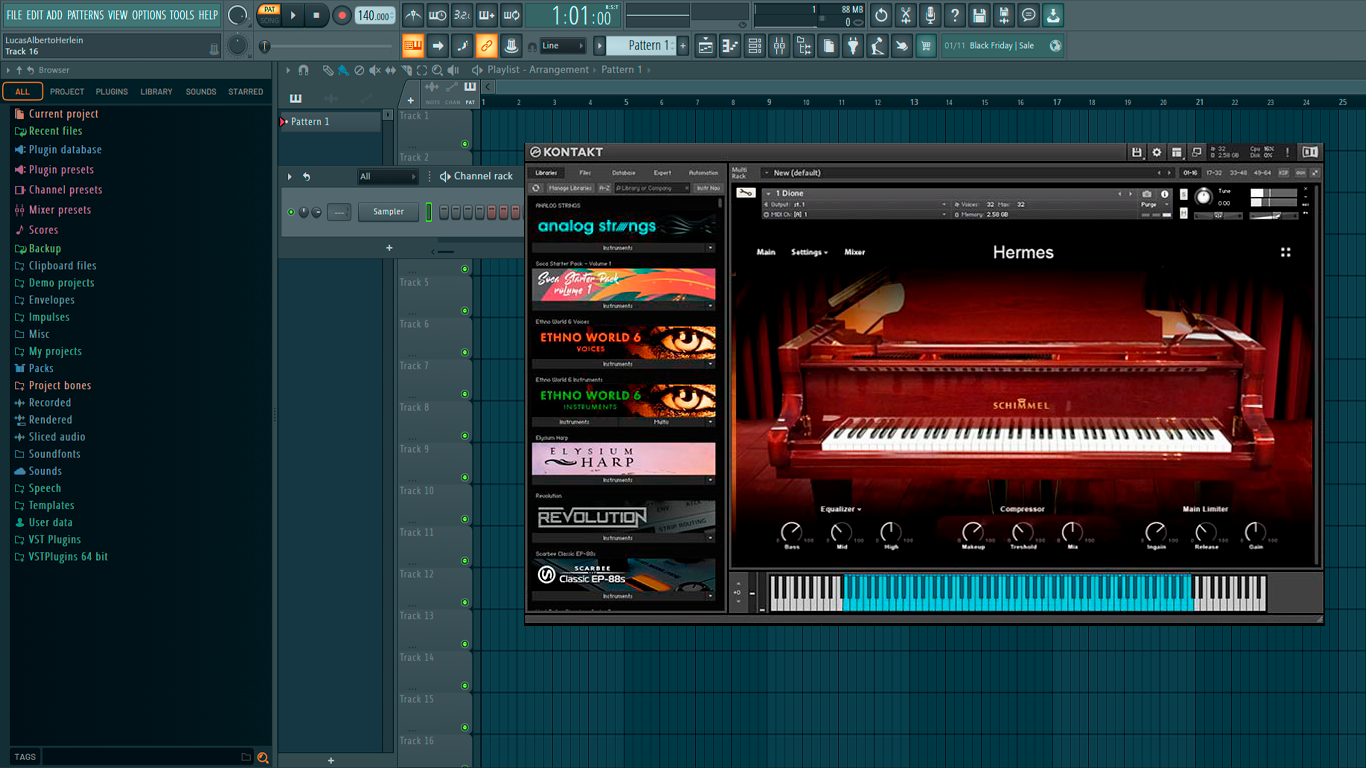Click the browser search magnifier icon
1366x768 pixels.
tap(263, 758)
